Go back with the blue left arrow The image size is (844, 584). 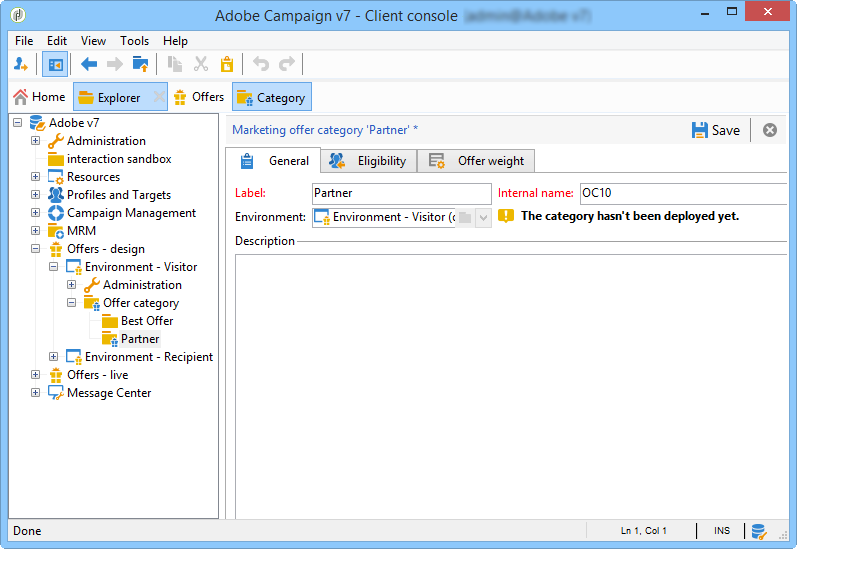click(89, 65)
